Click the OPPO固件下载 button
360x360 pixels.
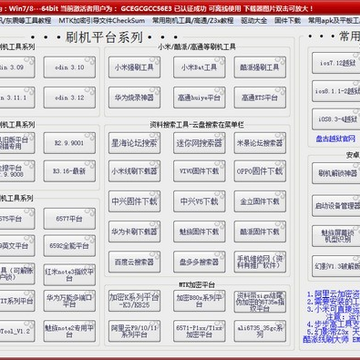260,171
